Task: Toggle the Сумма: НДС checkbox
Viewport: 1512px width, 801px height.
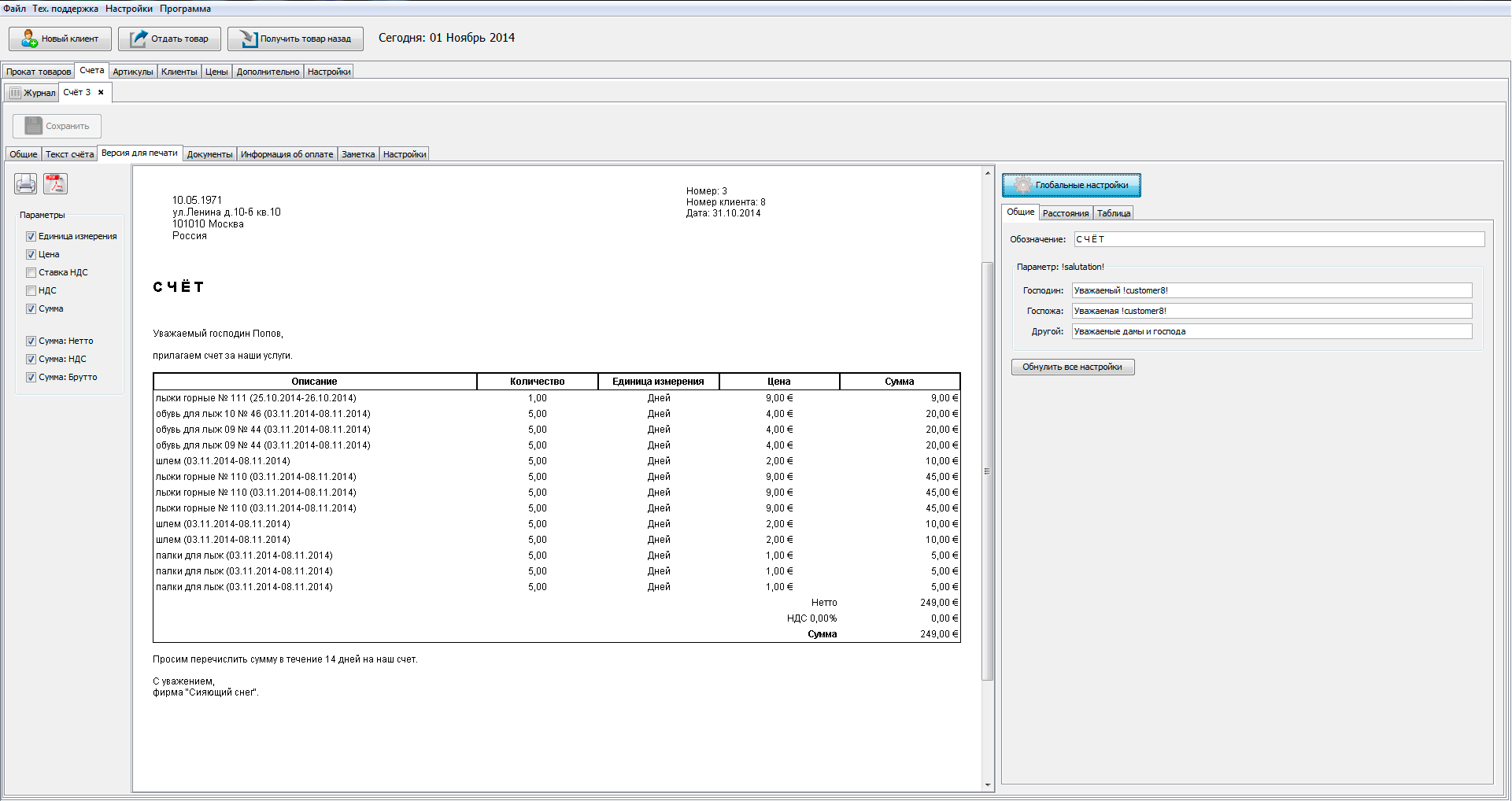Action: pyautogui.click(x=31, y=359)
